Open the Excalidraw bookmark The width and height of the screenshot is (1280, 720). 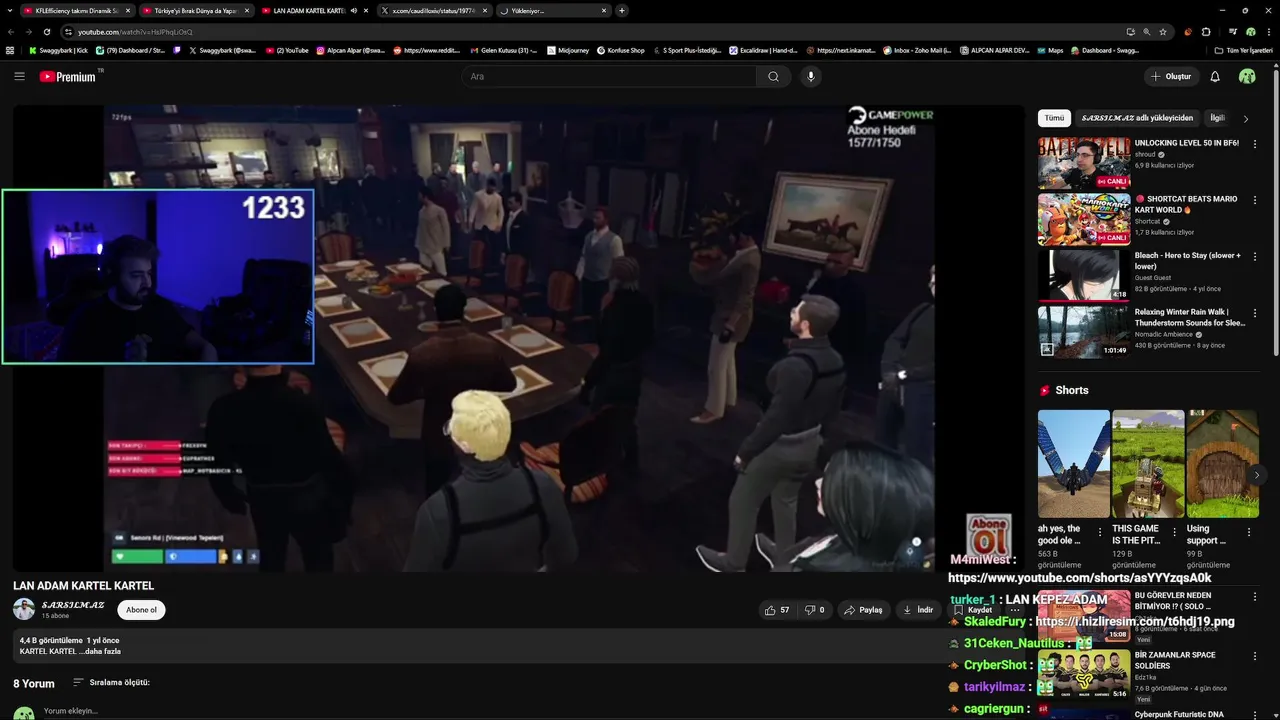click(762, 50)
